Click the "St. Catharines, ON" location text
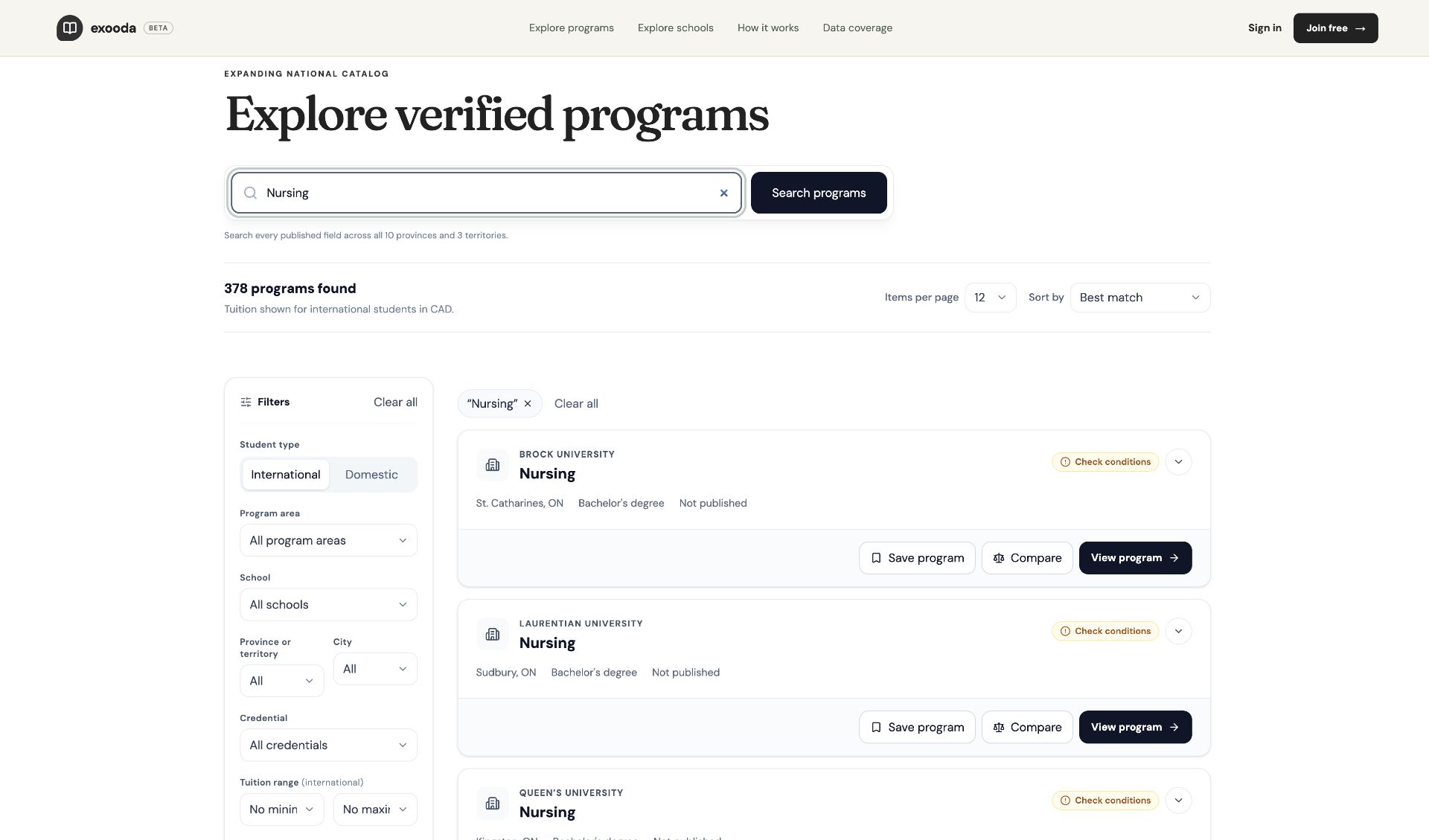 (520, 503)
